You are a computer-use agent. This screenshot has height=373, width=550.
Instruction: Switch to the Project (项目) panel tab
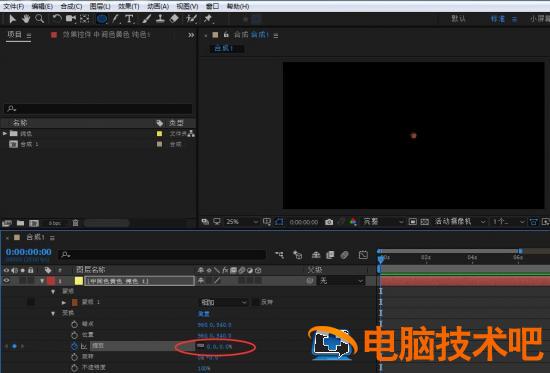(x=15, y=34)
